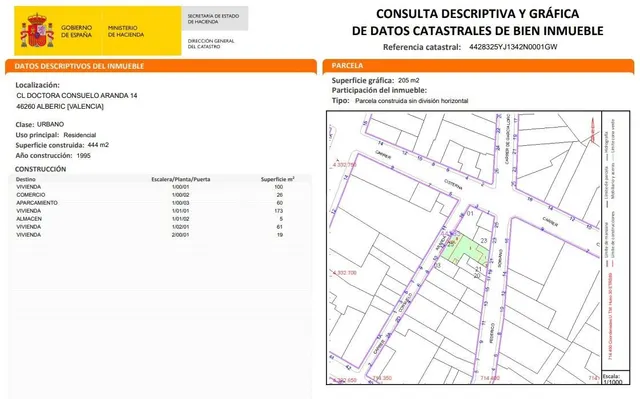
Task: Click the Superficie m² column header
Action: (x=278, y=179)
